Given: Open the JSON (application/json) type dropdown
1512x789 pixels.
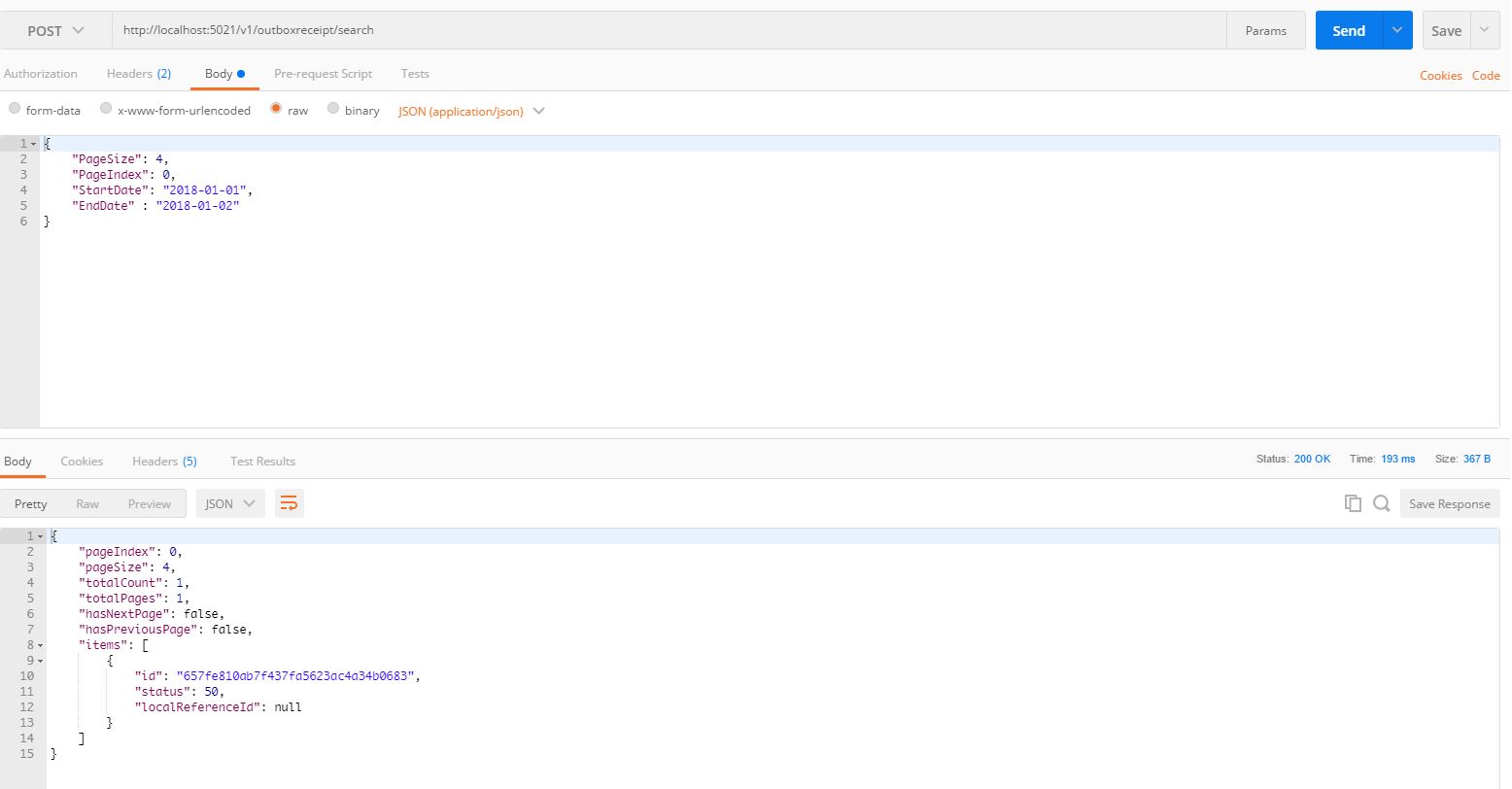Looking at the screenshot, I should tap(471, 111).
